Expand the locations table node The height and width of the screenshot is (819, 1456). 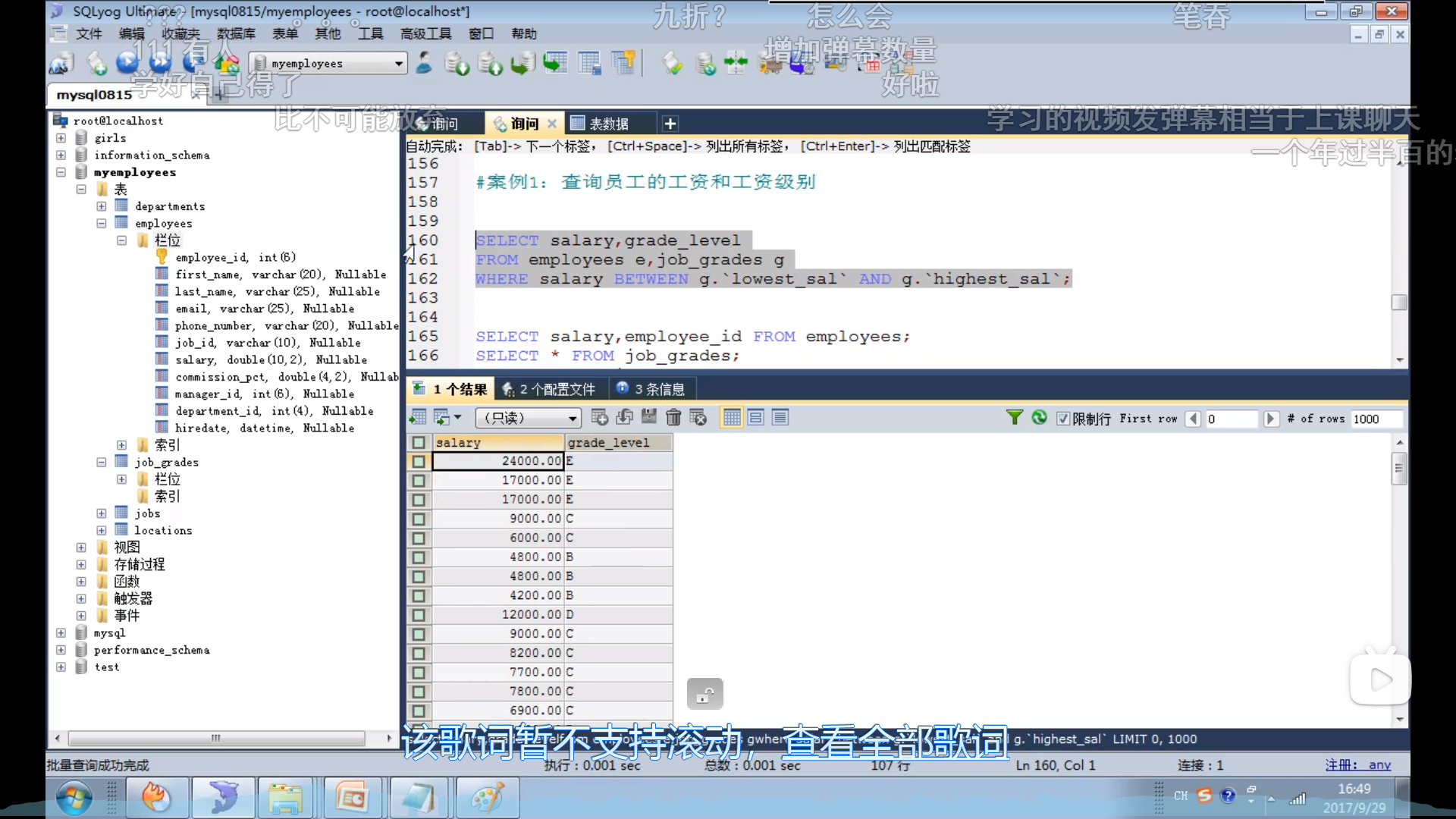tap(102, 530)
